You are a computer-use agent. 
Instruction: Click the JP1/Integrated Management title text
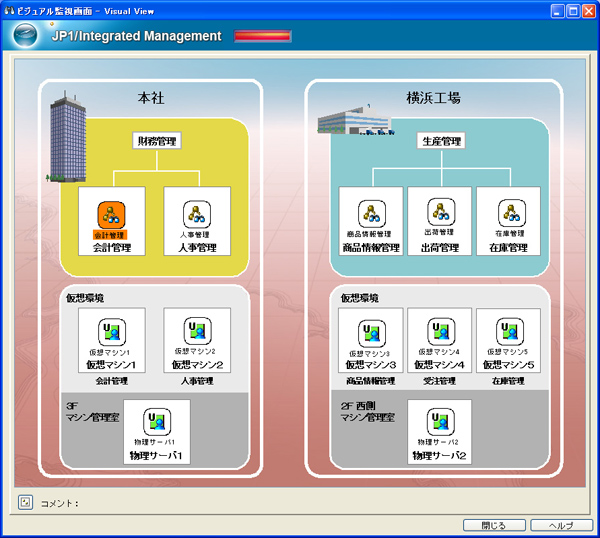tap(137, 36)
